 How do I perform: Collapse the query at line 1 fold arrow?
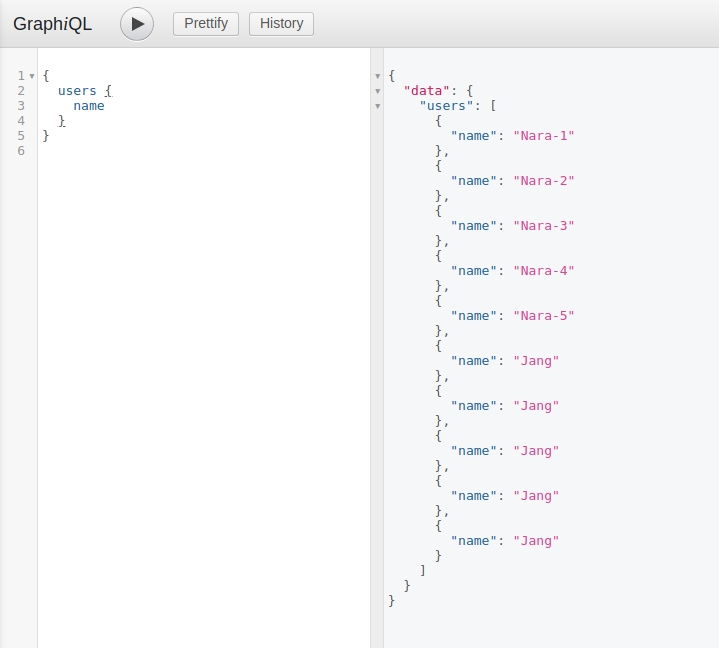click(x=32, y=76)
